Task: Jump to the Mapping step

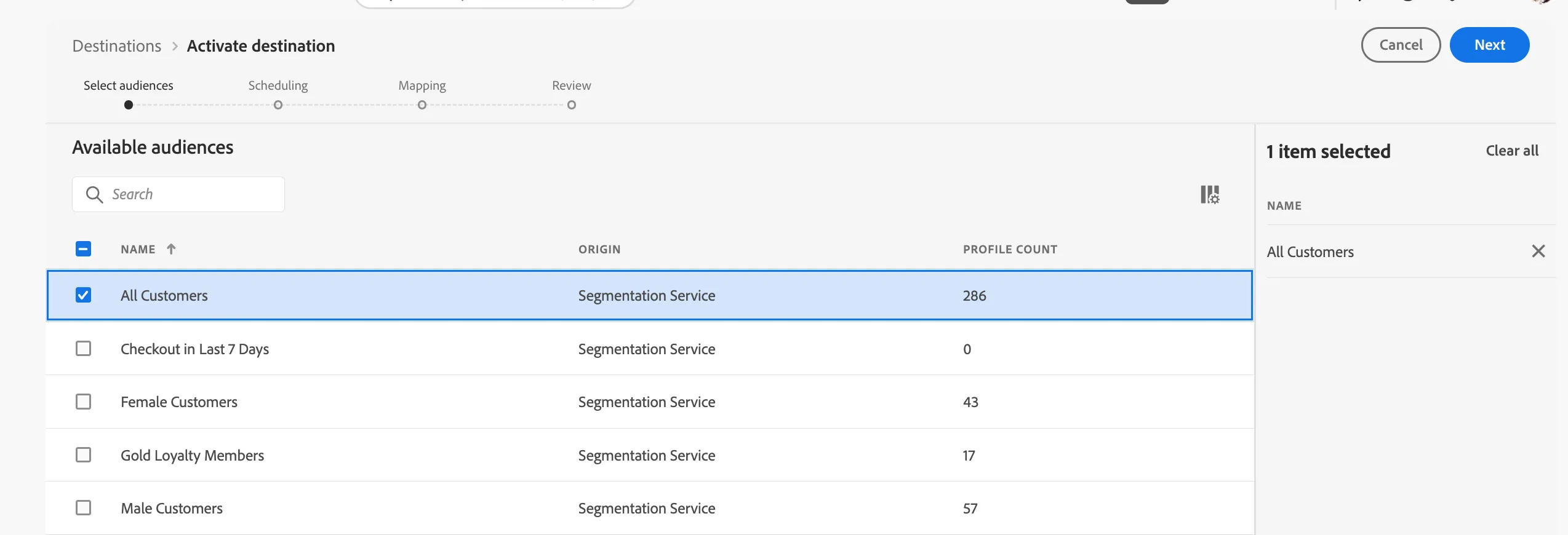Action: [422, 85]
